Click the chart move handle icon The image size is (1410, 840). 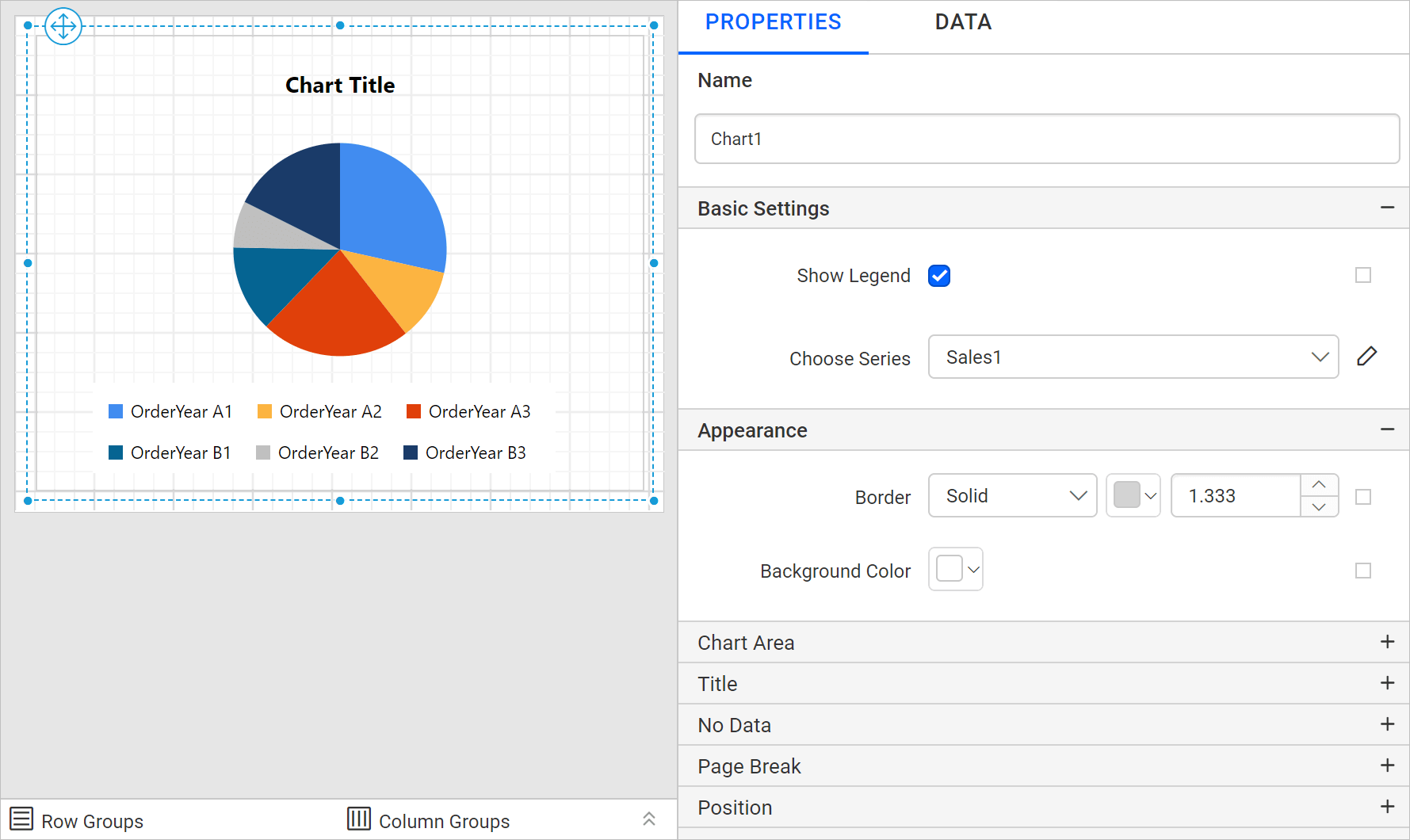coord(63,26)
